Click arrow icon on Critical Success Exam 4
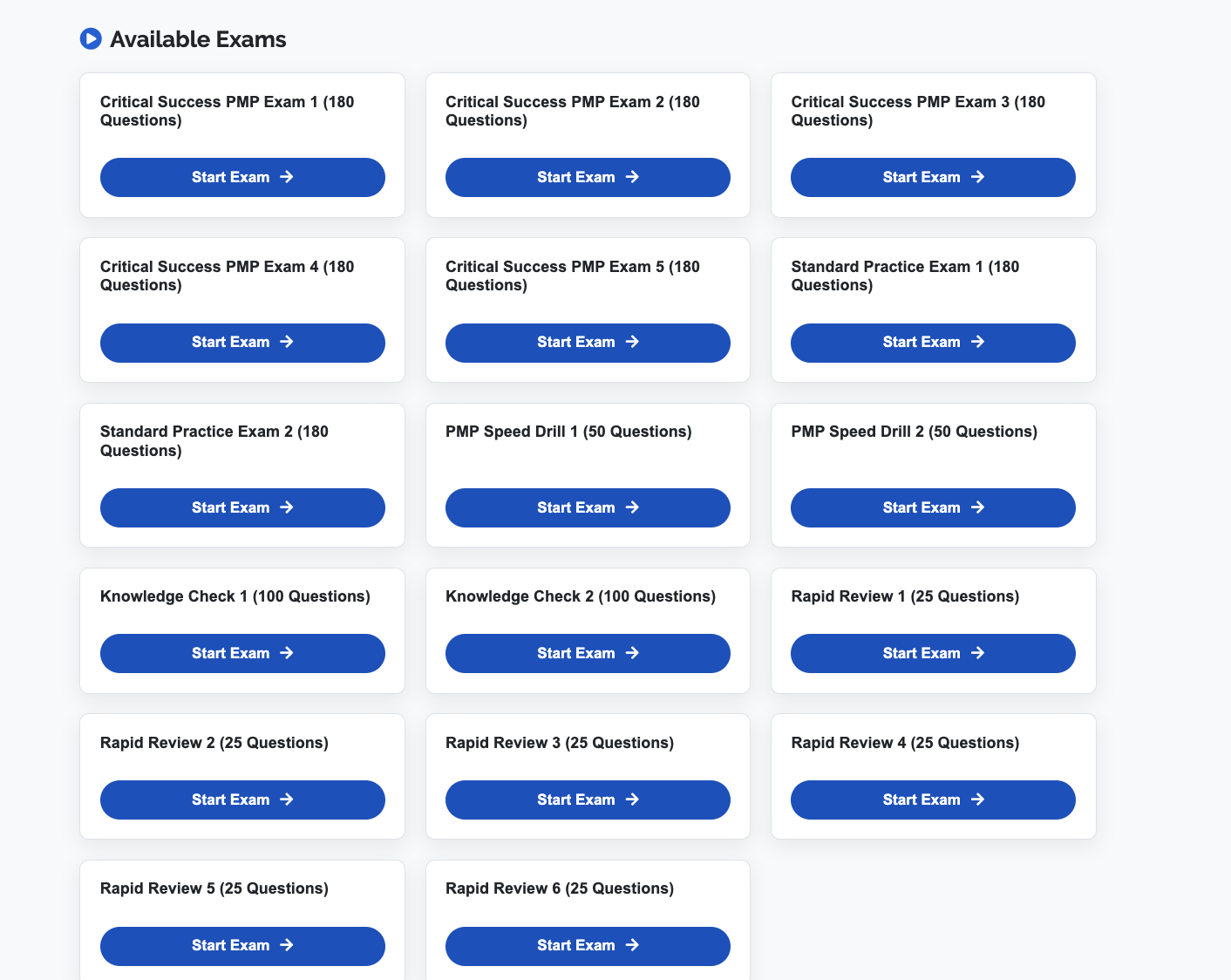1231x980 pixels. (x=287, y=342)
